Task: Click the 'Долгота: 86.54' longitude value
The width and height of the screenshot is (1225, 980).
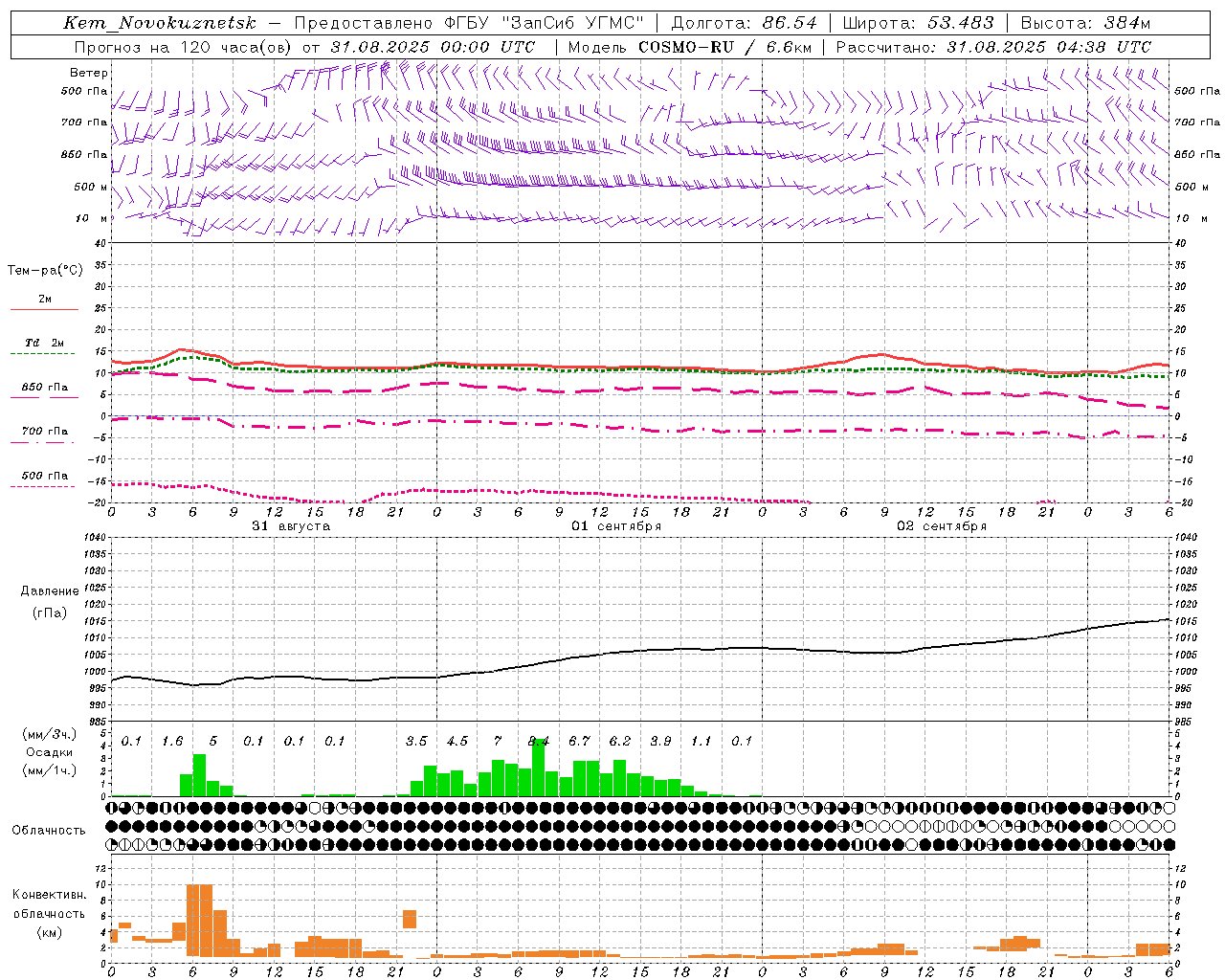Action: 744,23
